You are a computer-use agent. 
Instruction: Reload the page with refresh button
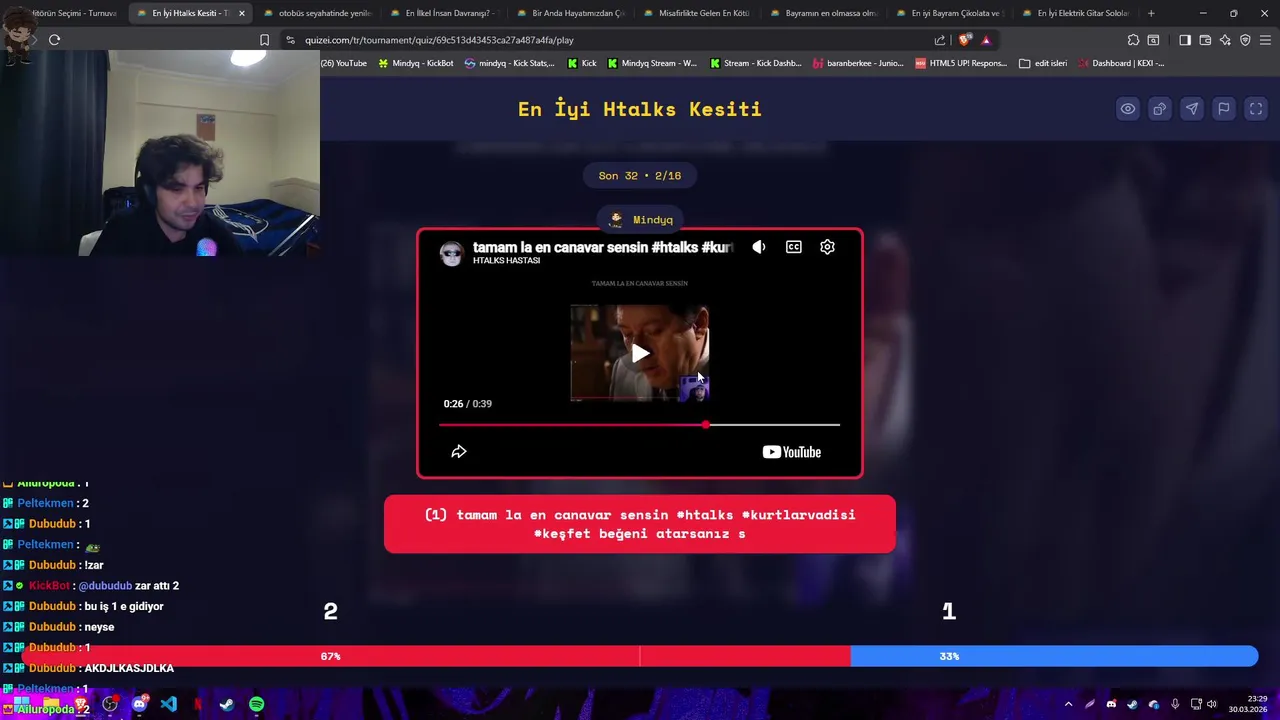pyautogui.click(x=55, y=40)
